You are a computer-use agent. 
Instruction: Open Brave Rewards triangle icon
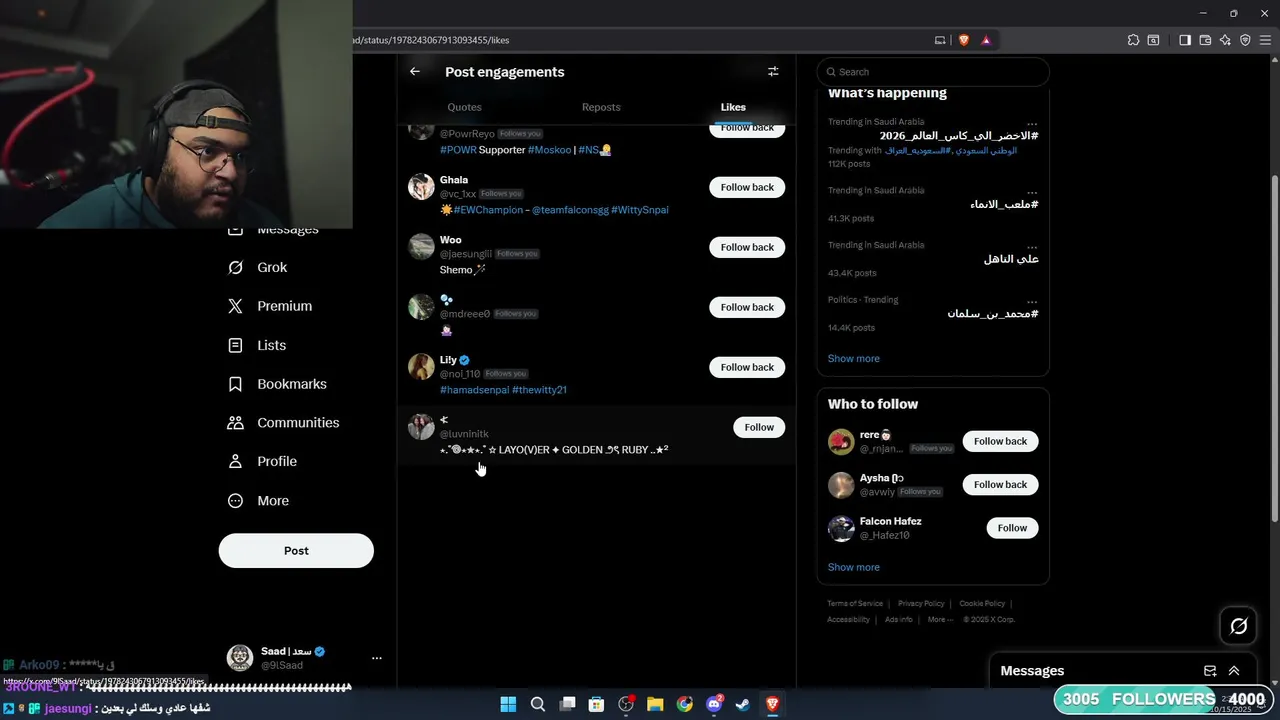tap(986, 40)
